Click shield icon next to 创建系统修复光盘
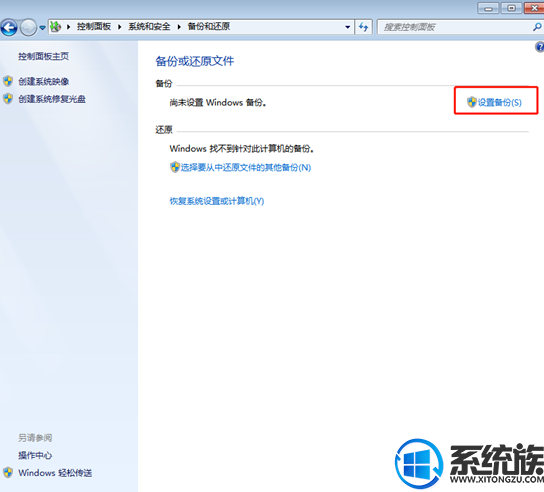 [8, 99]
